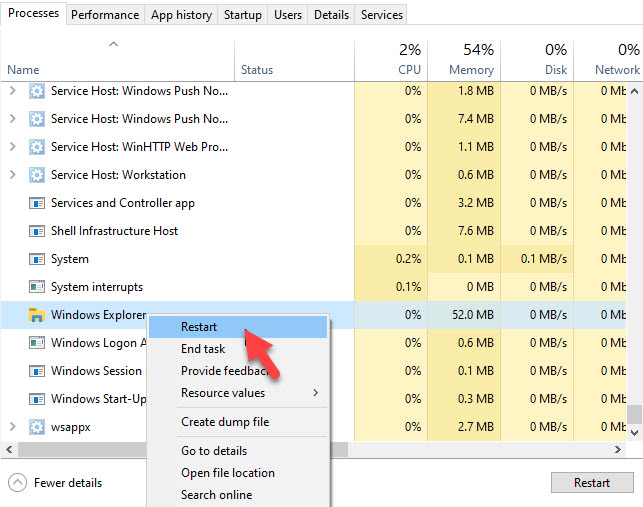643x507 pixels.
Task: Sort processes by CPU column header
Action: click(x=391, y=60)
